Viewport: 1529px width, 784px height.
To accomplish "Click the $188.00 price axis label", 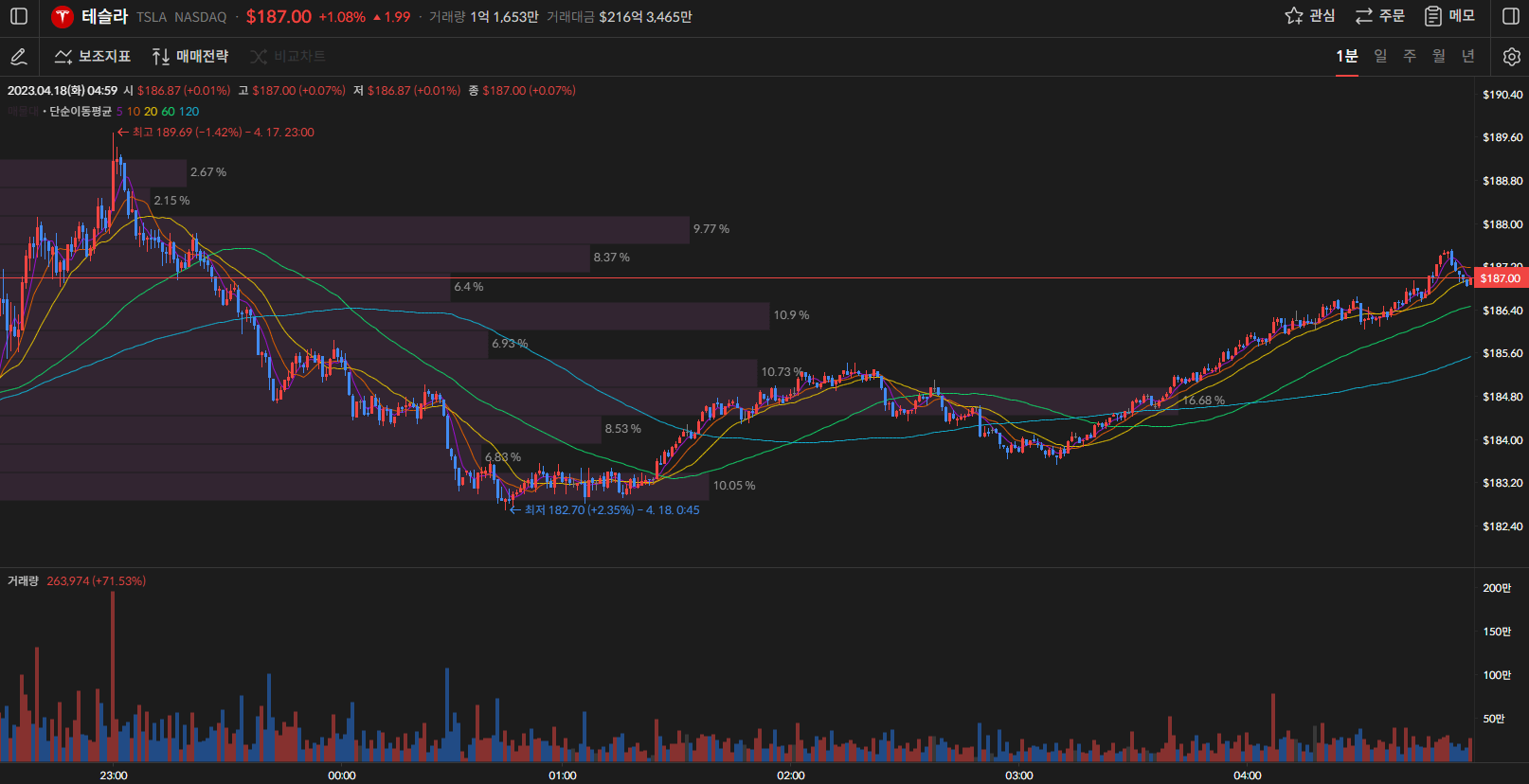I will point(1502,224).
